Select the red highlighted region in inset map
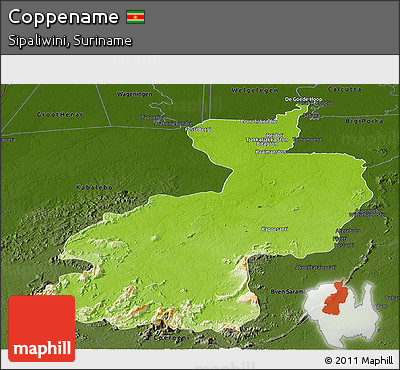Viewport: 400px width, 370px height. click(x=335, y=297)
